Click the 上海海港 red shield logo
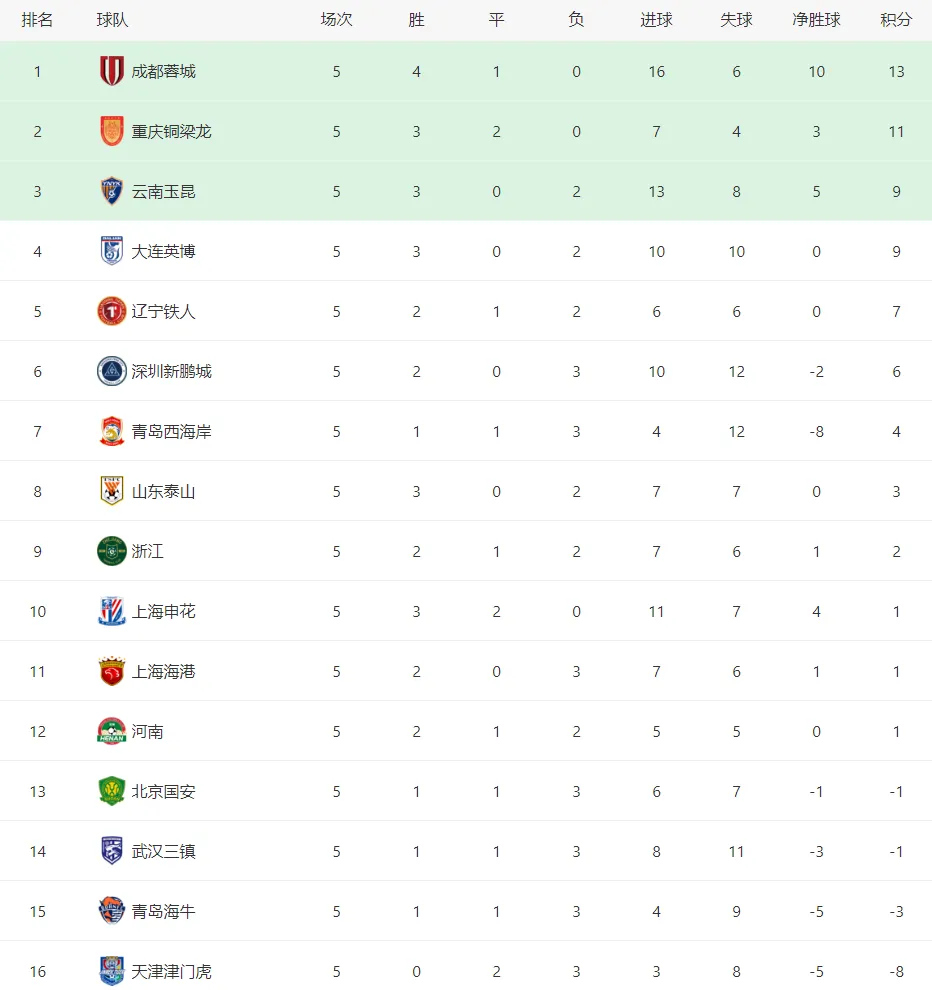 pyautogui.click(x=112, y=671)
